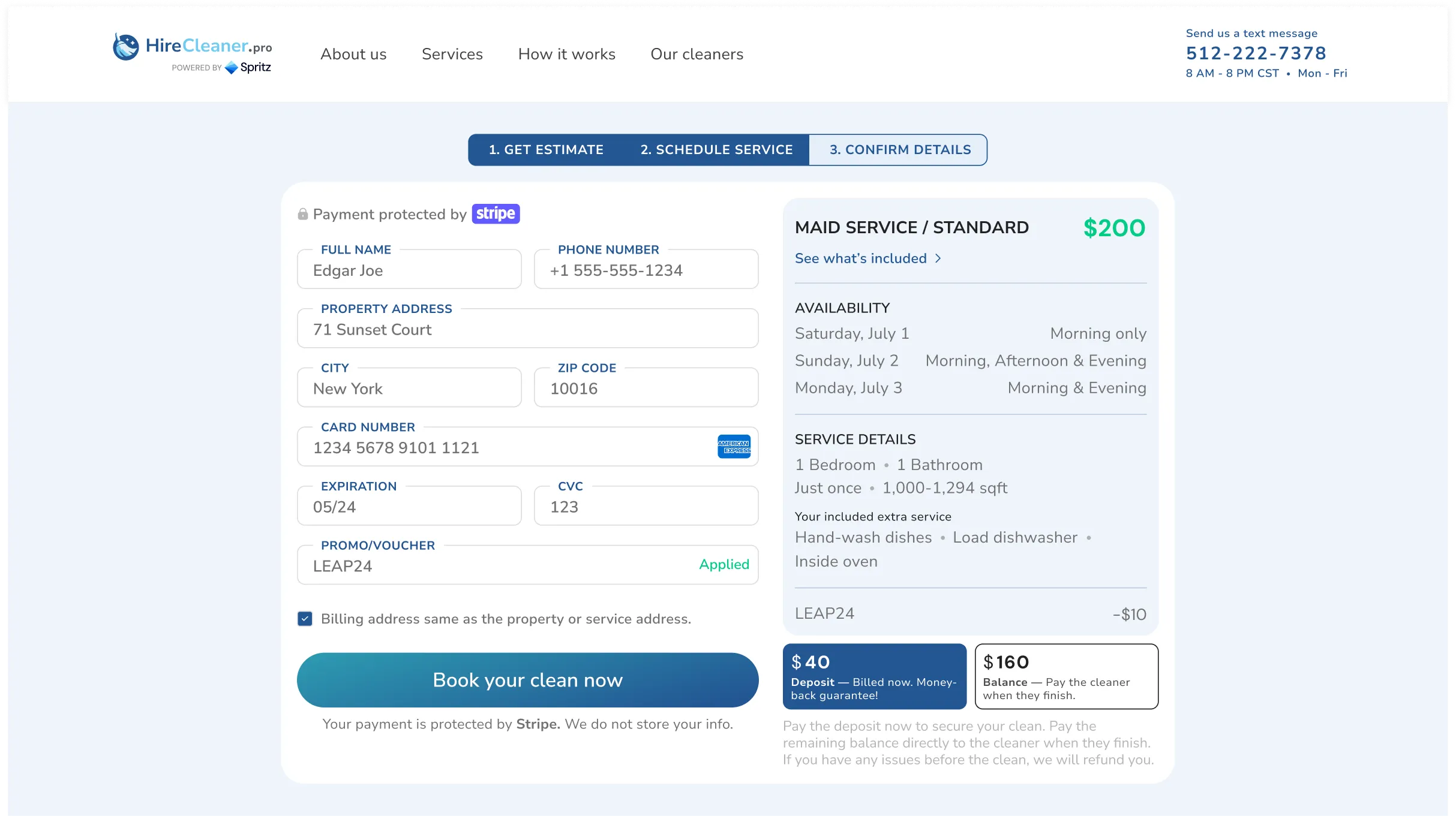The height and width of the screenshot is (816, 1456).
Task: Select the Confirm Details tab
Action: coord(899,149)
